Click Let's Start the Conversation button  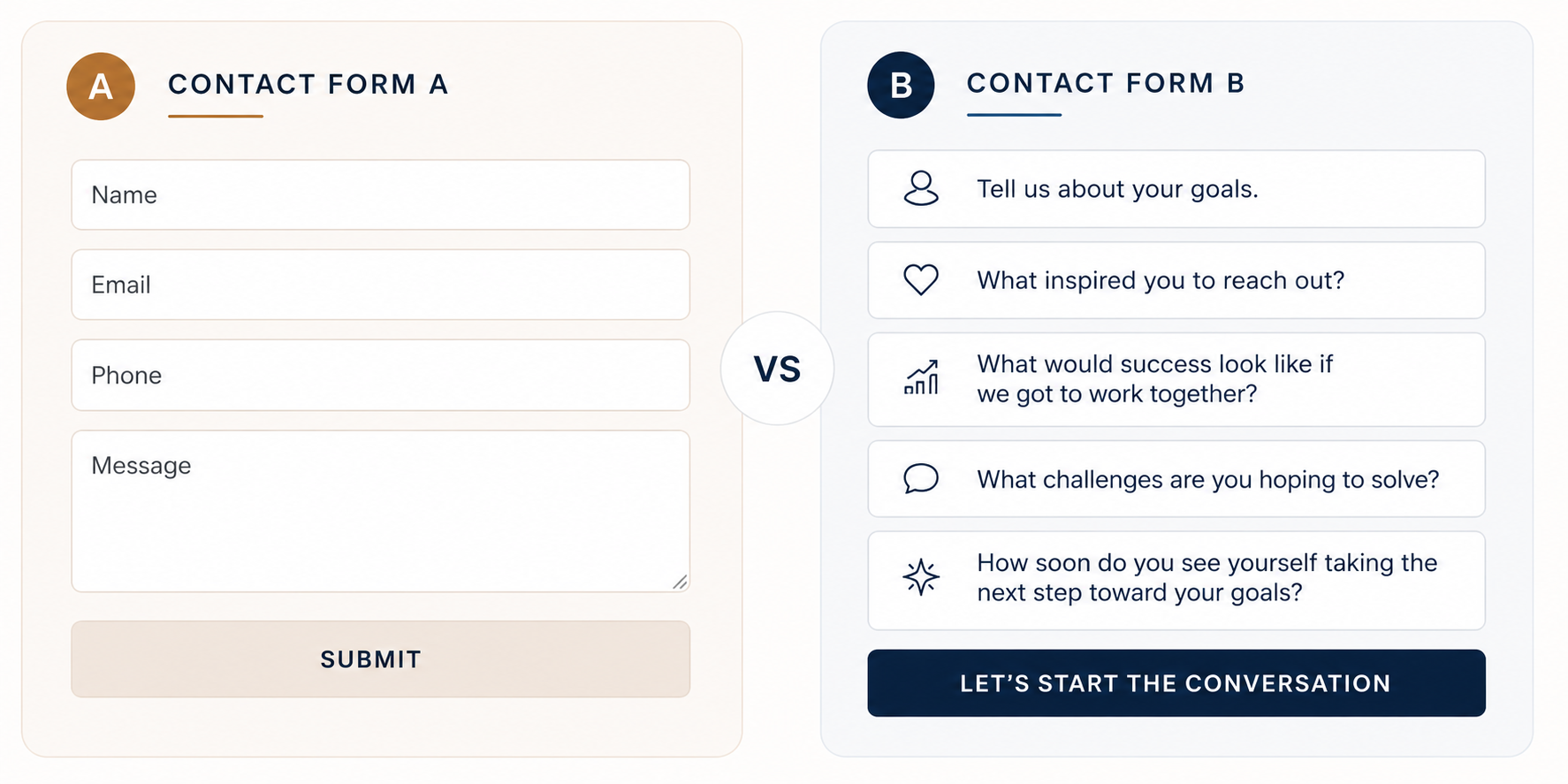[1176, 683]
